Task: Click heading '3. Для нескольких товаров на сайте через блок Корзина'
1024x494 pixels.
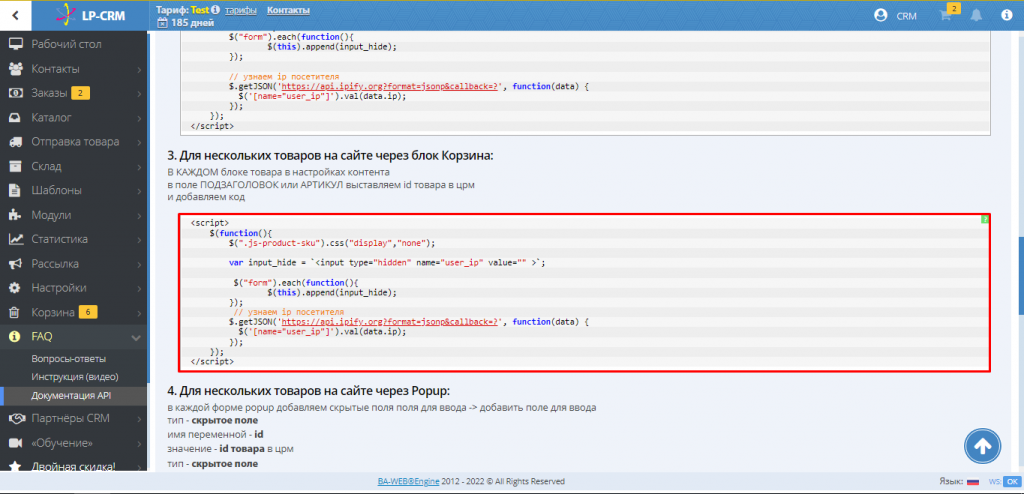Action: tap(330, 156)
